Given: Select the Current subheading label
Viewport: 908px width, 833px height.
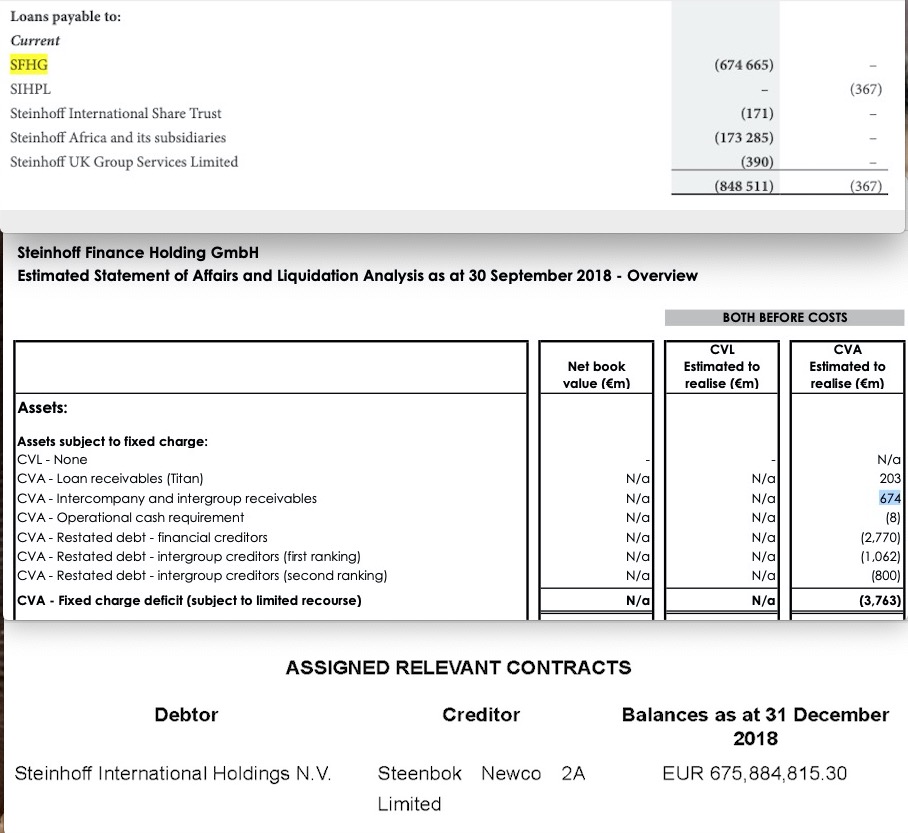Looking at the screenshot, I should tap(36, 41).
